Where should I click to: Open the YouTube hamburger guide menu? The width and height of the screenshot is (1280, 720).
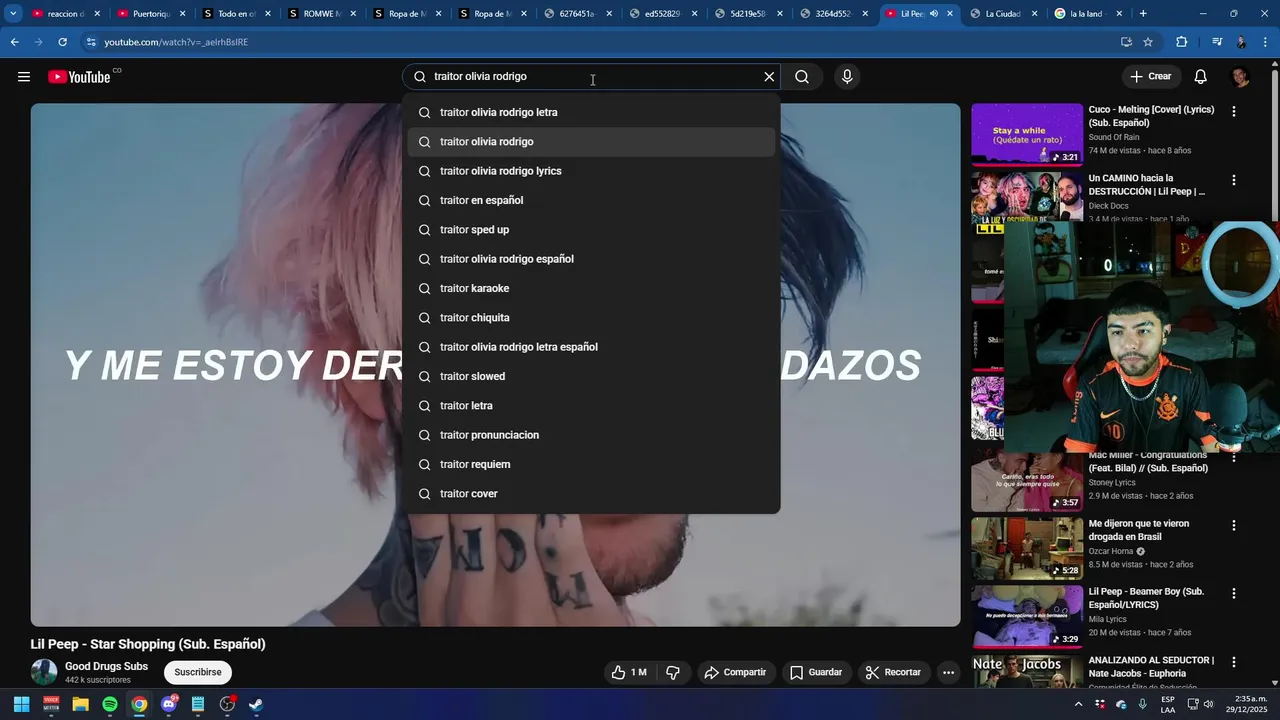coord(24,77)
